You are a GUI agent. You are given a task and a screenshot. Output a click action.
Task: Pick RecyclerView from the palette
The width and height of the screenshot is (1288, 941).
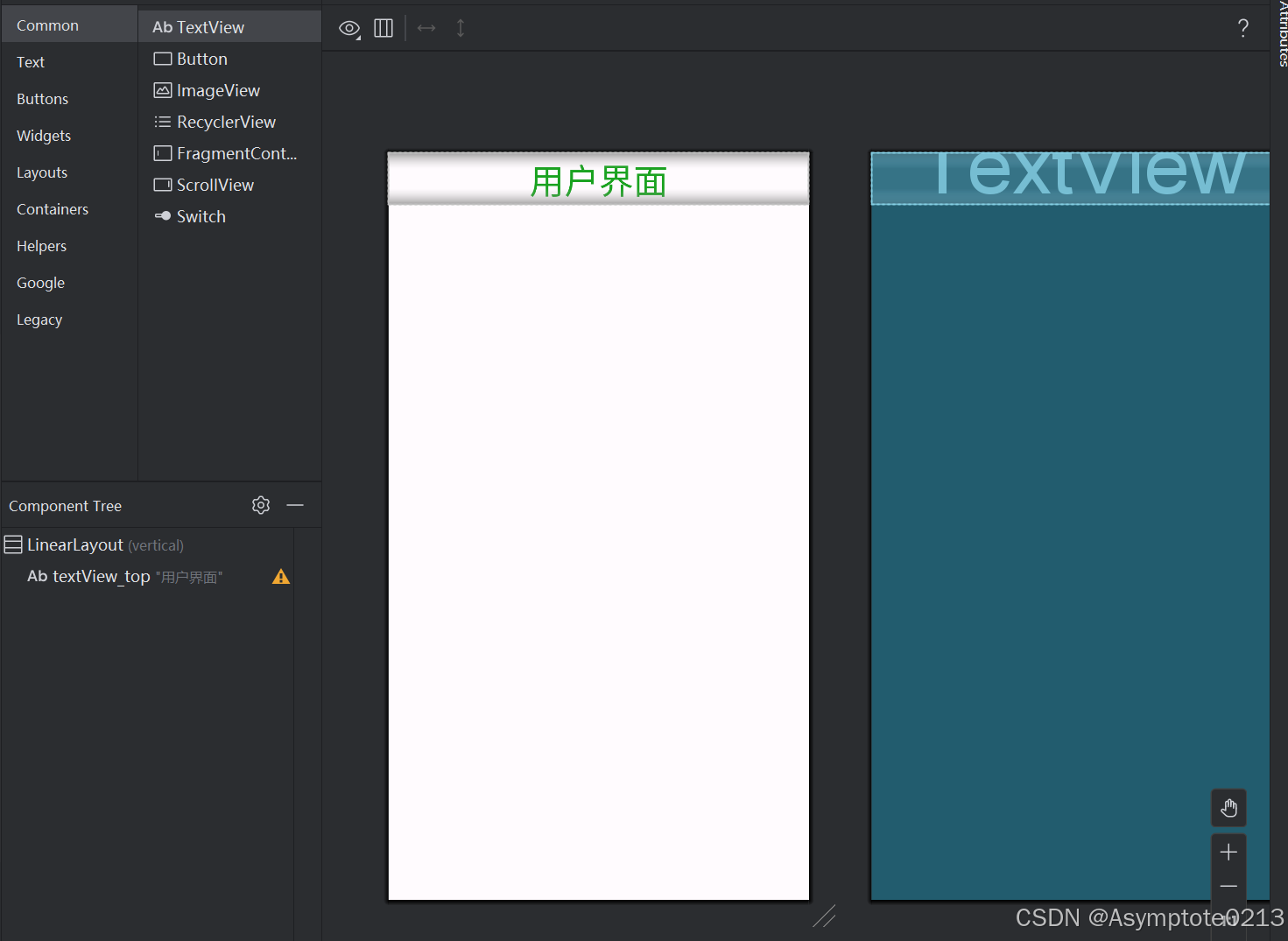point(230,122)
